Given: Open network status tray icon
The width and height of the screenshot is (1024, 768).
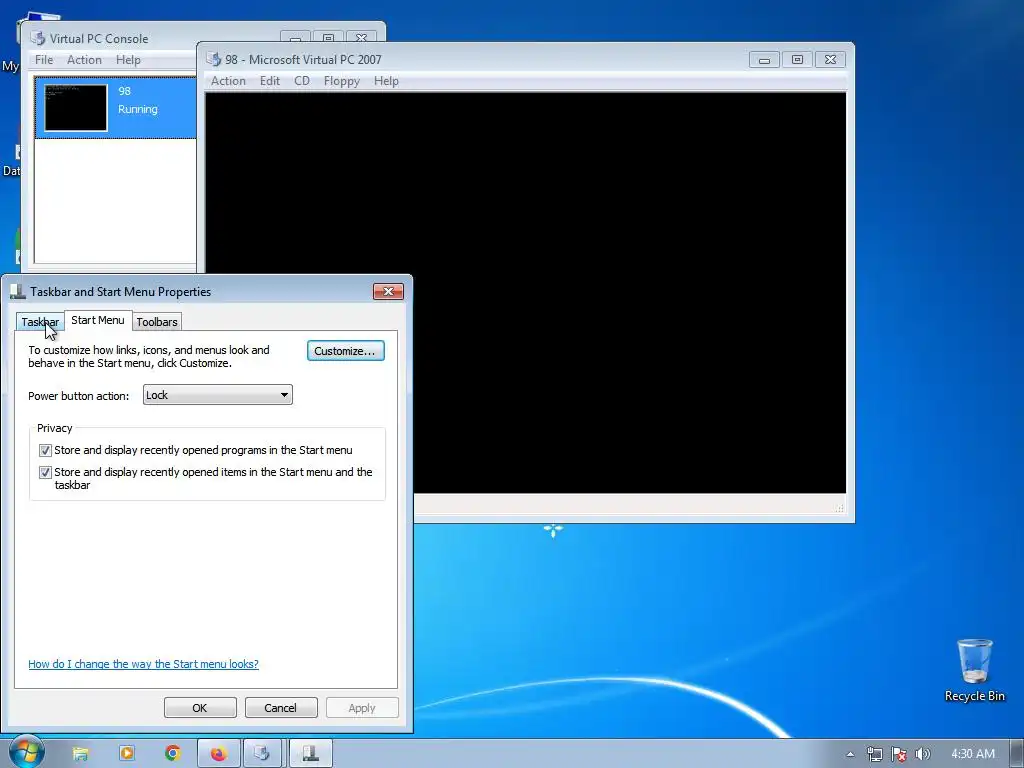Looking at the screenshot, I should click(874, 754).
